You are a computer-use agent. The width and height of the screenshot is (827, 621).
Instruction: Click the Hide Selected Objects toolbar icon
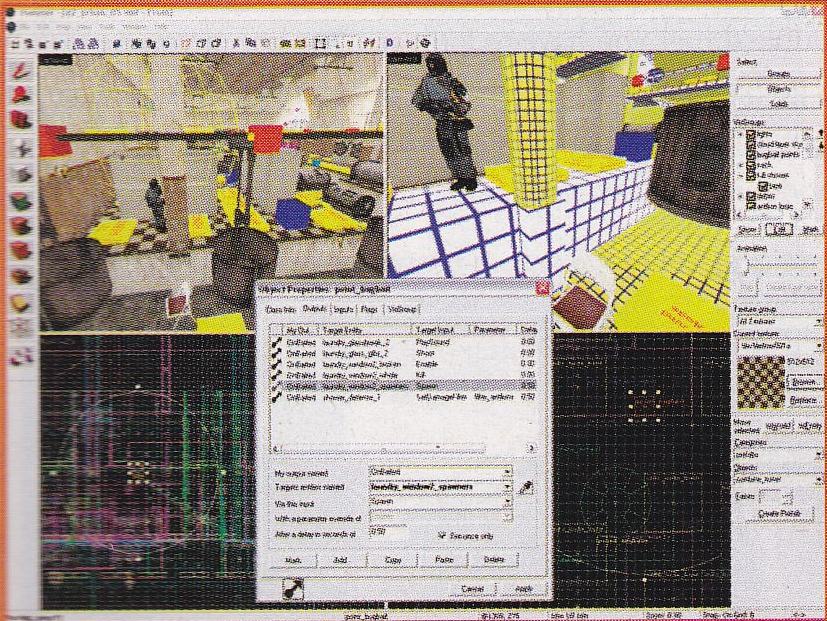186,44
